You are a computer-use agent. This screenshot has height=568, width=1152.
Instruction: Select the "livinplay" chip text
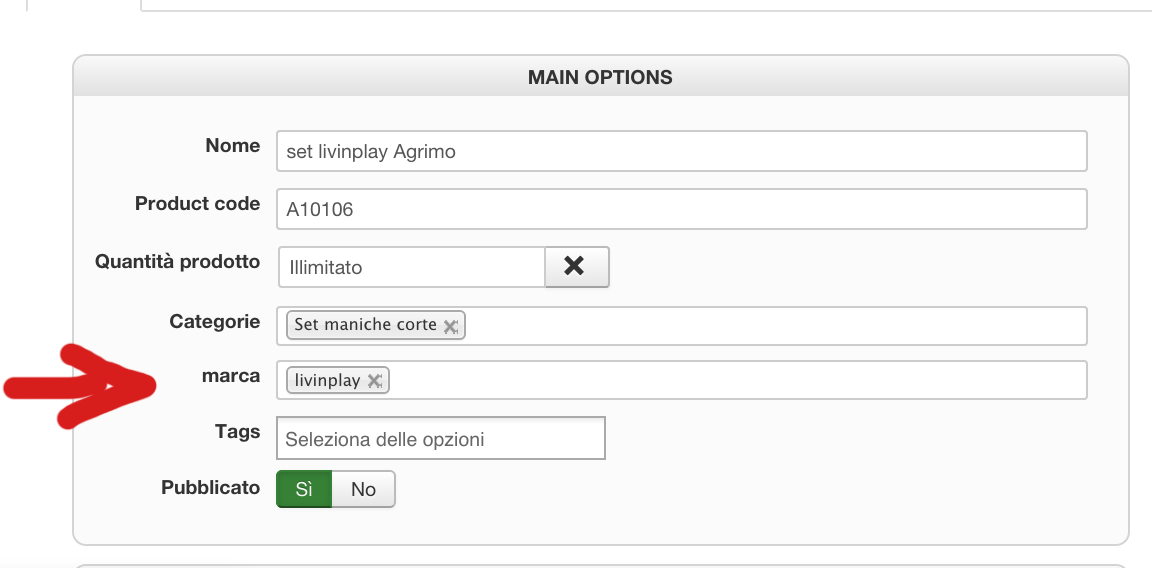pyautogui.click(x=328, y=381)
